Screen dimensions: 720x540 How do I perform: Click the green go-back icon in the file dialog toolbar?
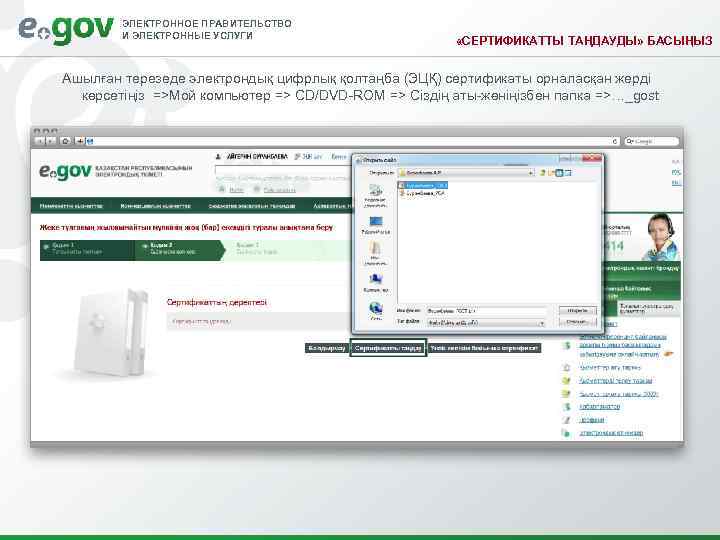coord(542,173)
